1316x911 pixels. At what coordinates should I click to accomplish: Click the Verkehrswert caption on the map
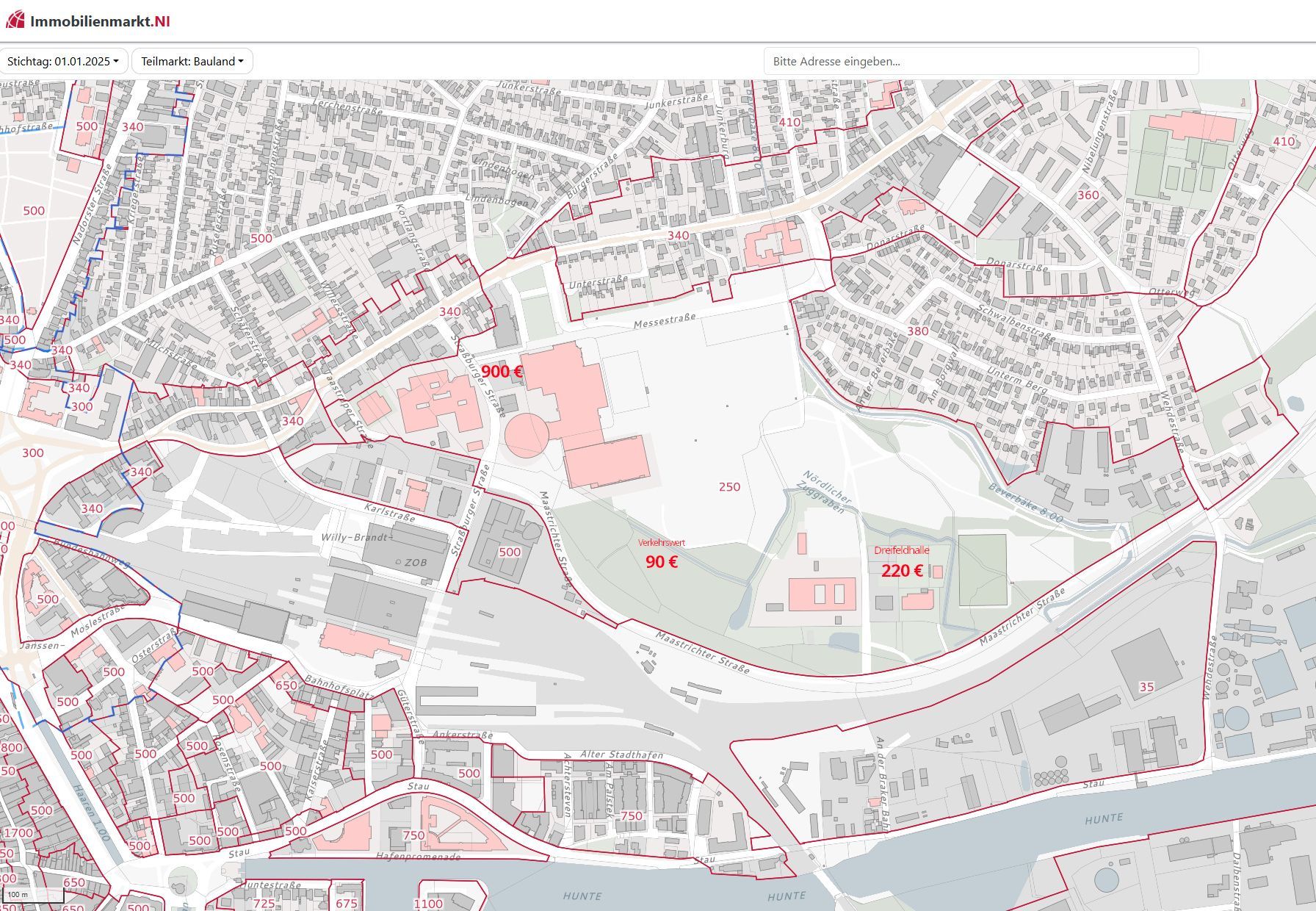point(662,543)
